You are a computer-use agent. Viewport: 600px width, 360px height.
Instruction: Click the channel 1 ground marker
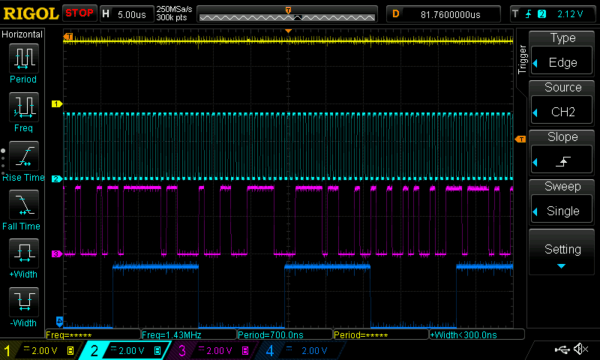57,104
